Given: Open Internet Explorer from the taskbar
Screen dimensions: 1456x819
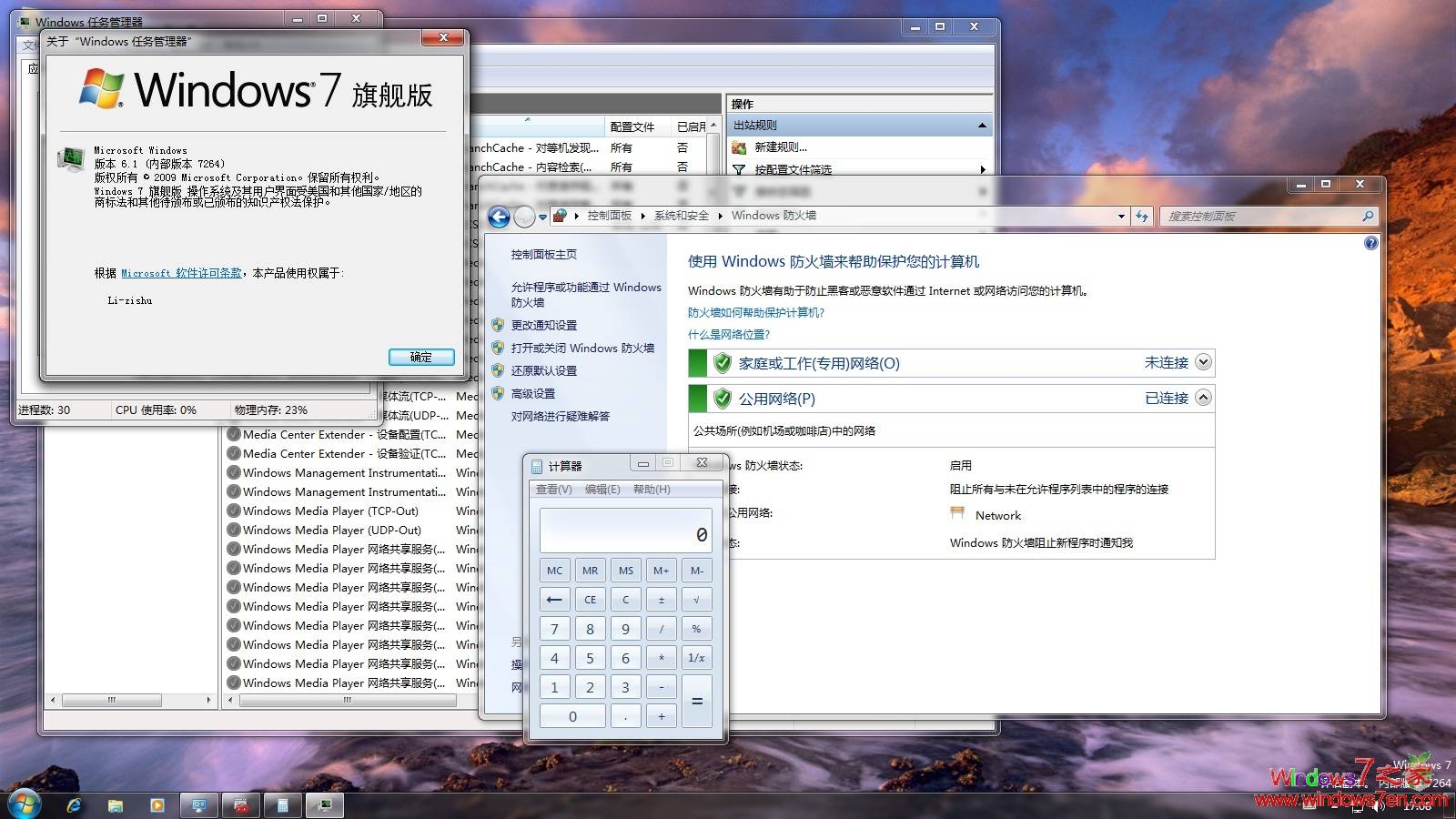Looking at the screenshot, I should pos(73,804).
